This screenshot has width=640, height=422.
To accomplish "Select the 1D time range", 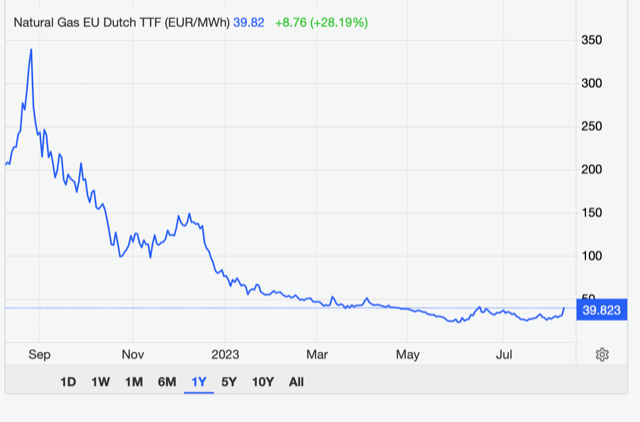I will pyautogui.click(x=68, y=382).
